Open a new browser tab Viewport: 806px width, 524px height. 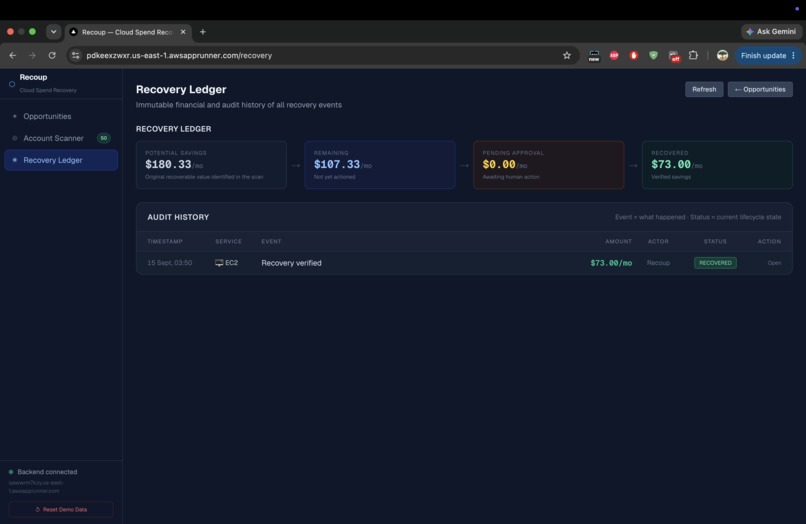tap(203, 32)
